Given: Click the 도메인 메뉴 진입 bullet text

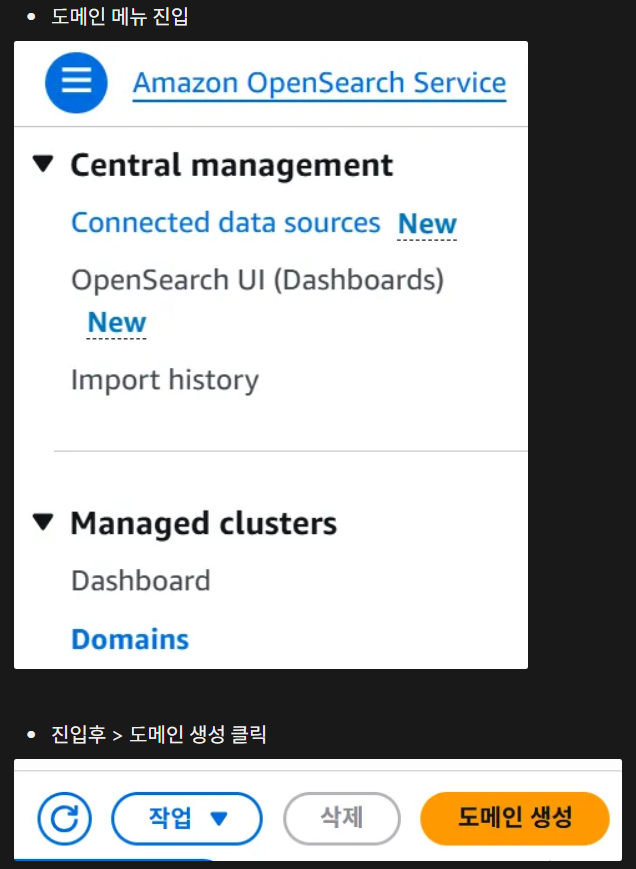Looking at the screenshot, I should coord(120,17).
